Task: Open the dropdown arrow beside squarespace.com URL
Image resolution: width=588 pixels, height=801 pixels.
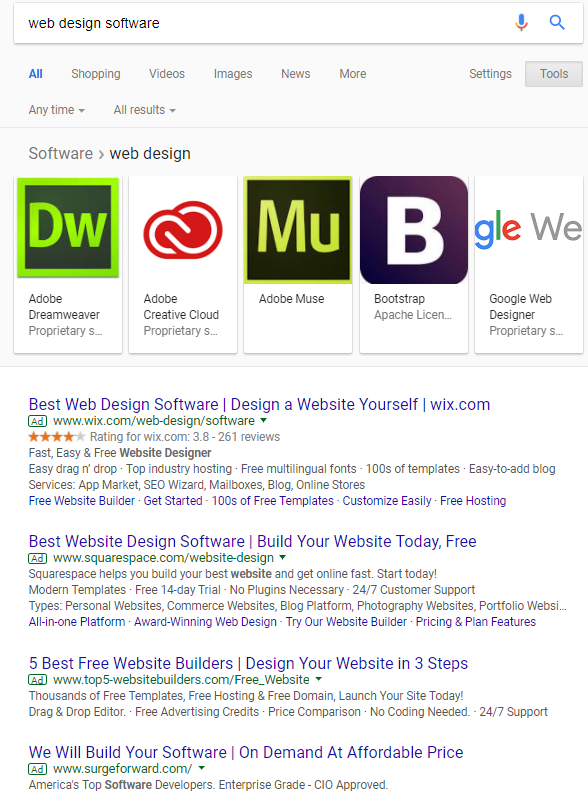Action: coord(283,557)
